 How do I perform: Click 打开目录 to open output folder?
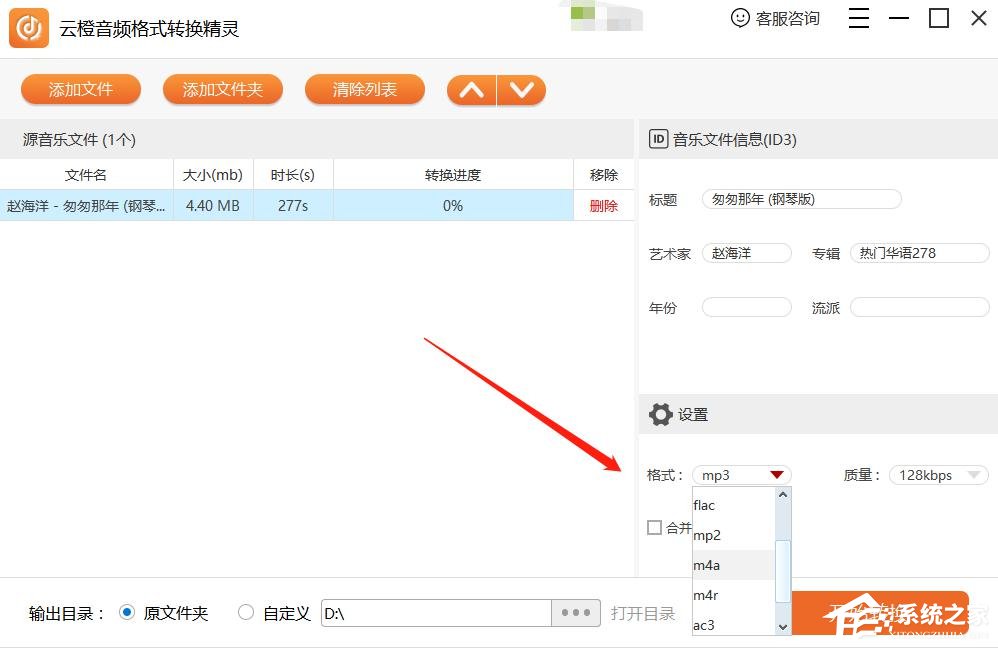click(643, 613)
